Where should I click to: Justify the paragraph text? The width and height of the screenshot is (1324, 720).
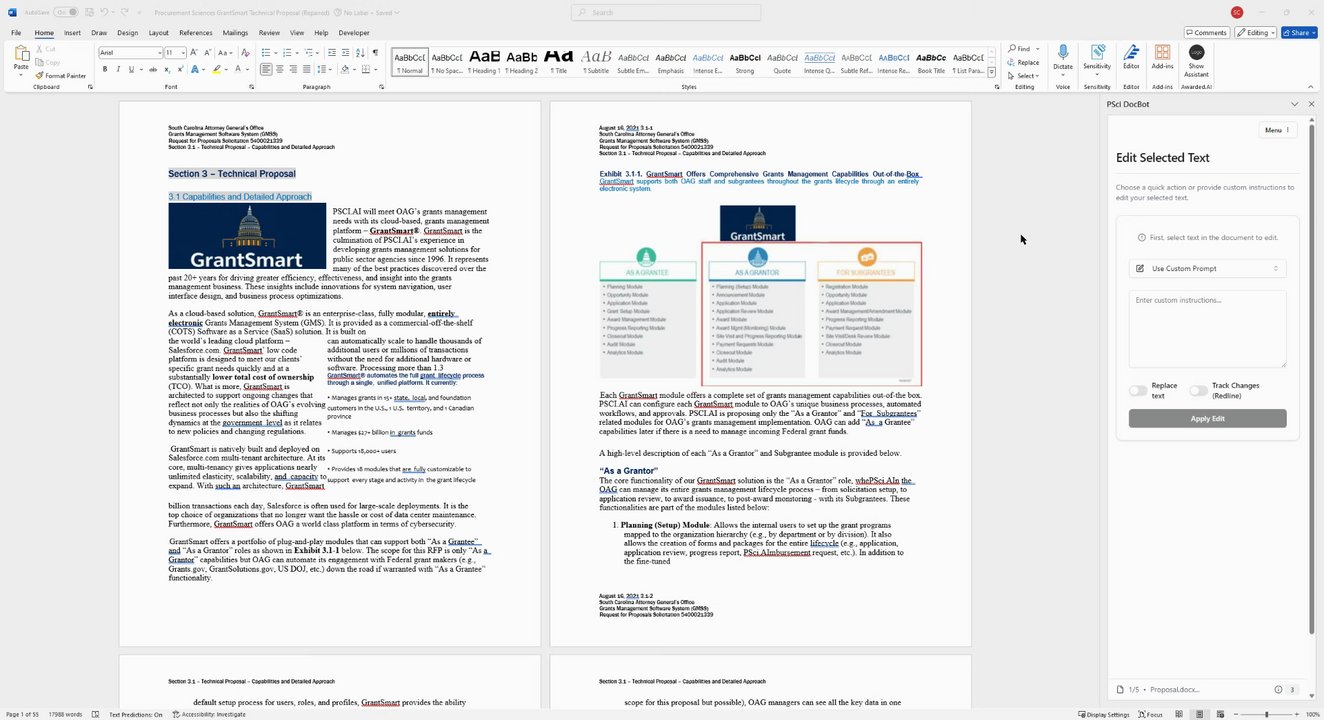[x=307, y=69]
